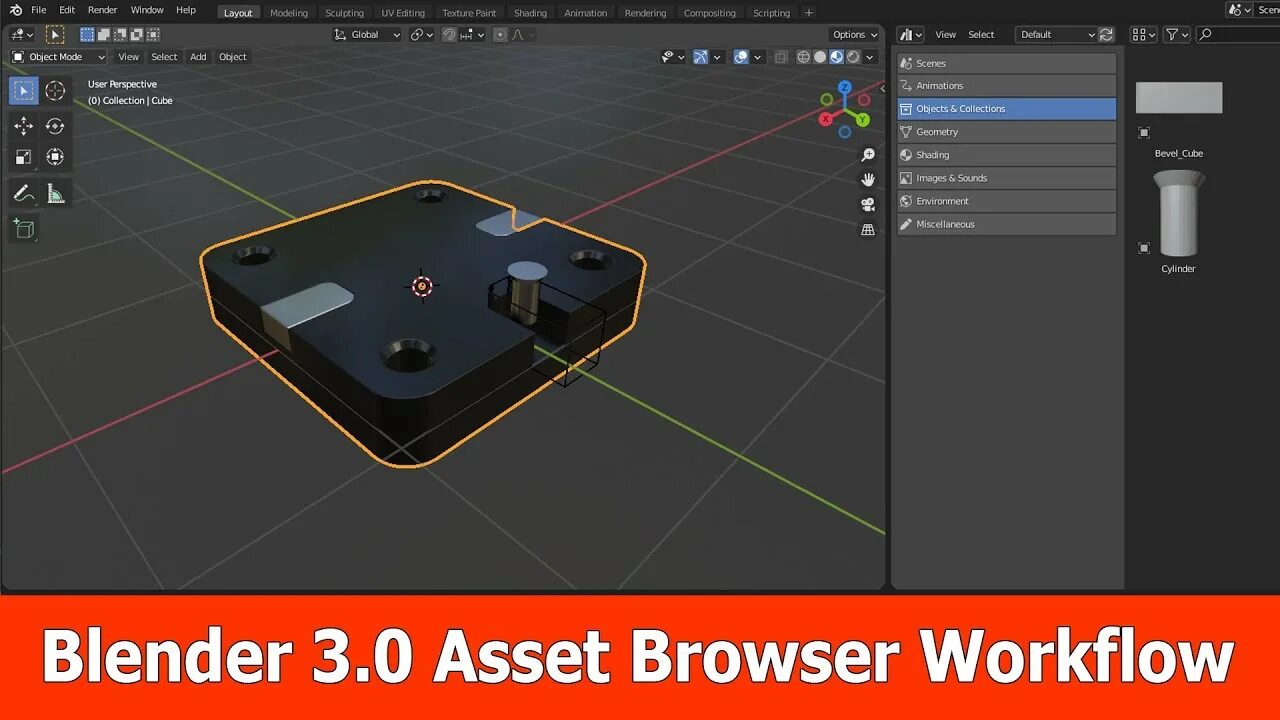Toggle viewport gizmos display
The image size is (1280, 720).
pyautogui.click(x=700, y=57)
